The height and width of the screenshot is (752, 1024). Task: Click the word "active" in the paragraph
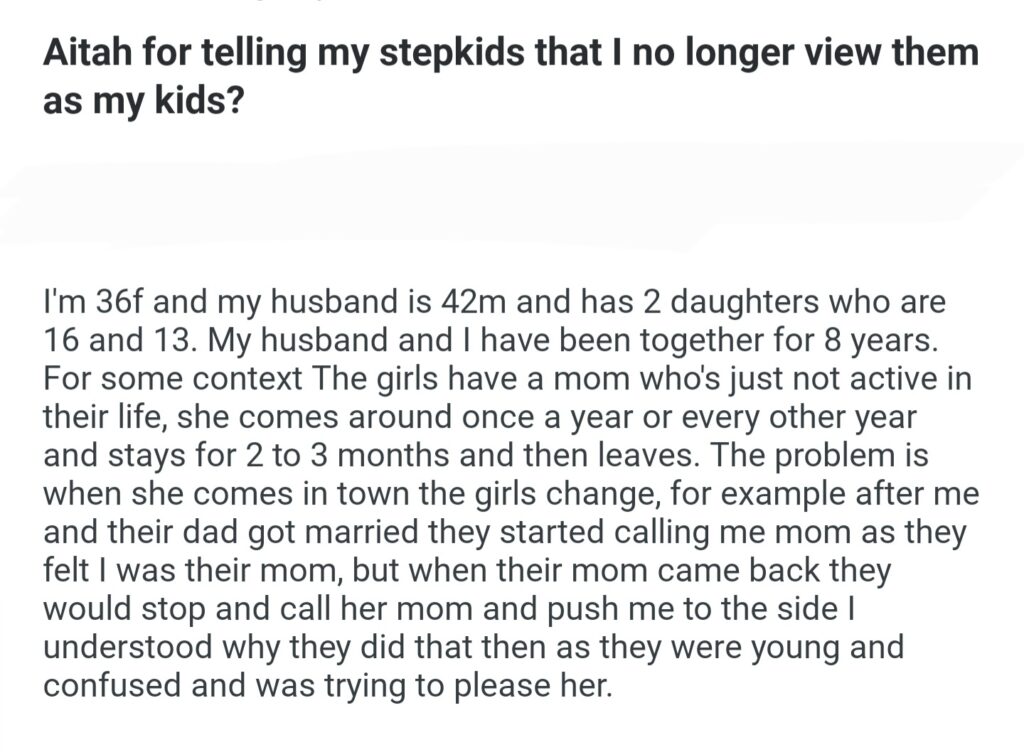pos(863,379)
